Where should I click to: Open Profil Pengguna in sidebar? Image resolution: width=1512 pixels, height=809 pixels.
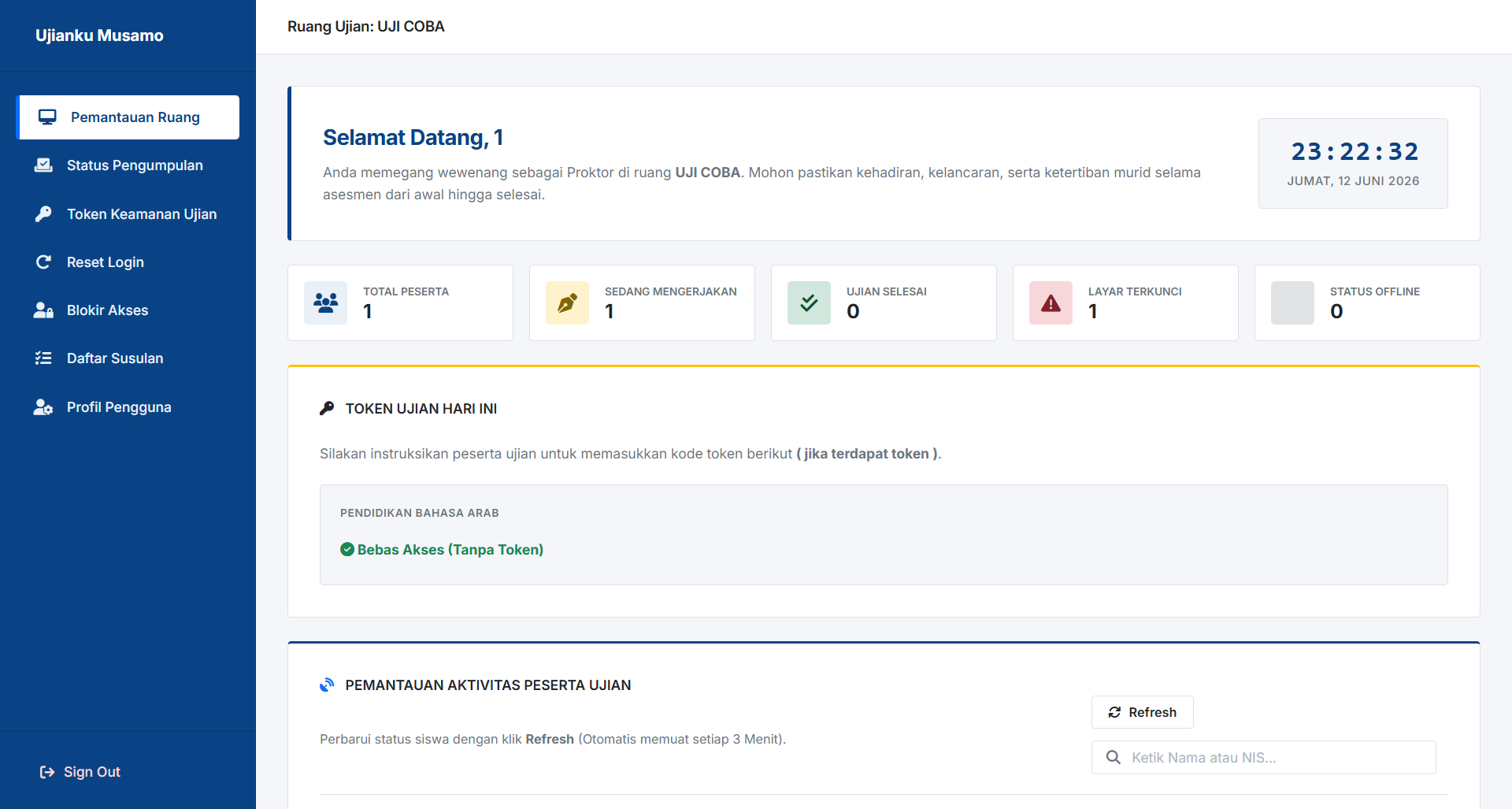click(x=128, y=407)
